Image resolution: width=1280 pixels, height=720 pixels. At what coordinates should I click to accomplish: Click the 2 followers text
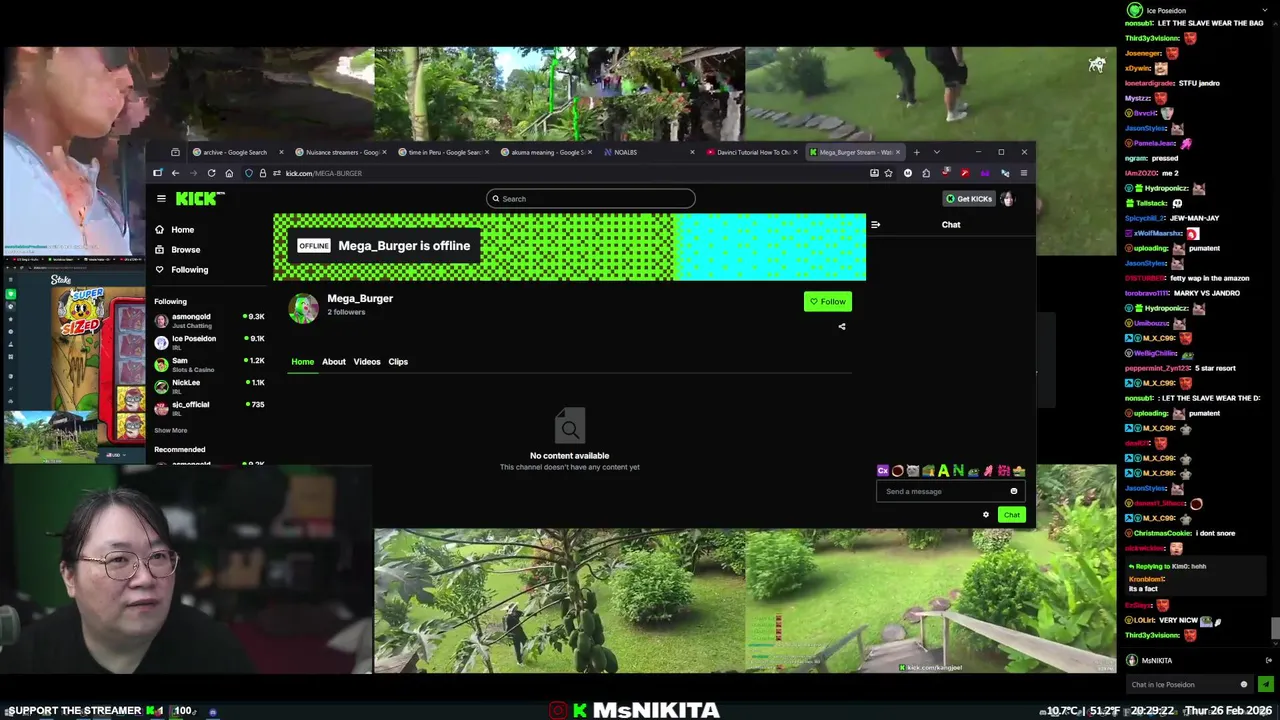click(x=346, y=312)
